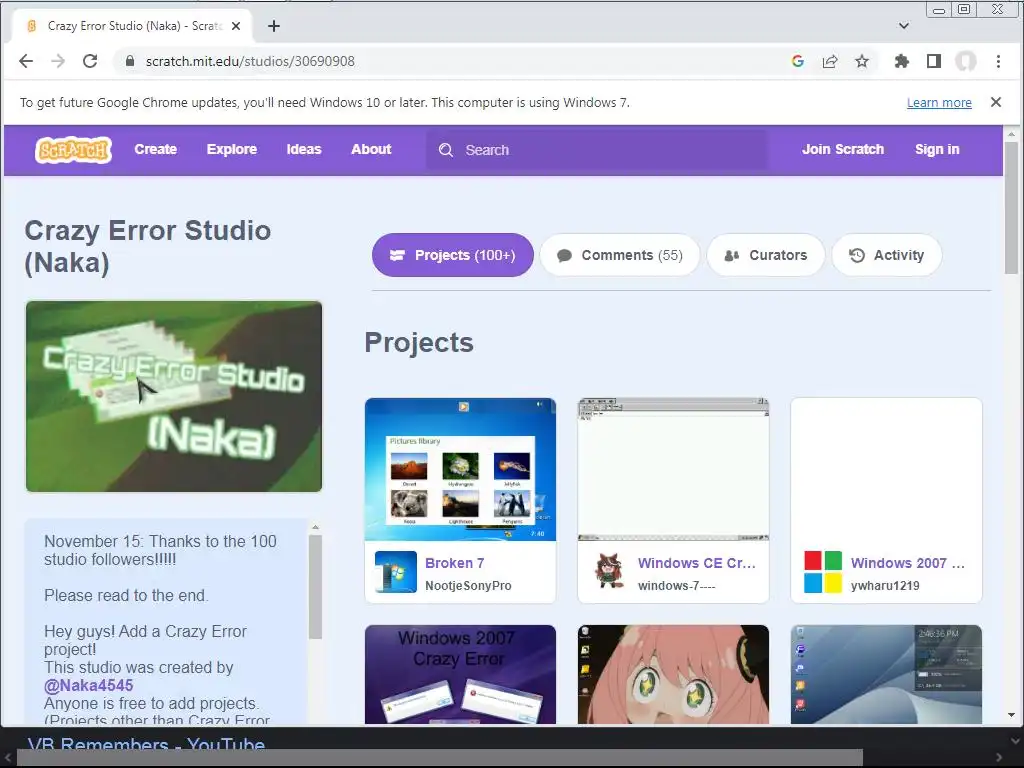Open the Broken 7 project thumbnail

click(460, 470)
